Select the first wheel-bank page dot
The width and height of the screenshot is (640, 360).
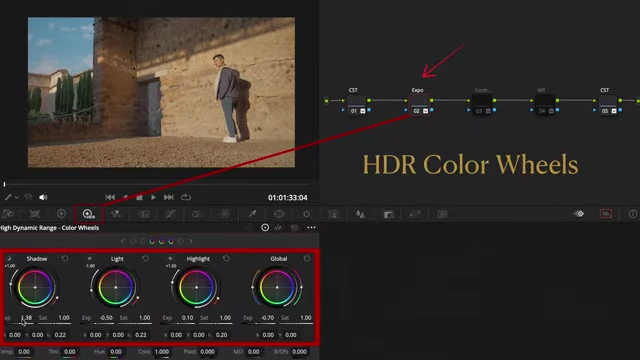tap(133, 241)
